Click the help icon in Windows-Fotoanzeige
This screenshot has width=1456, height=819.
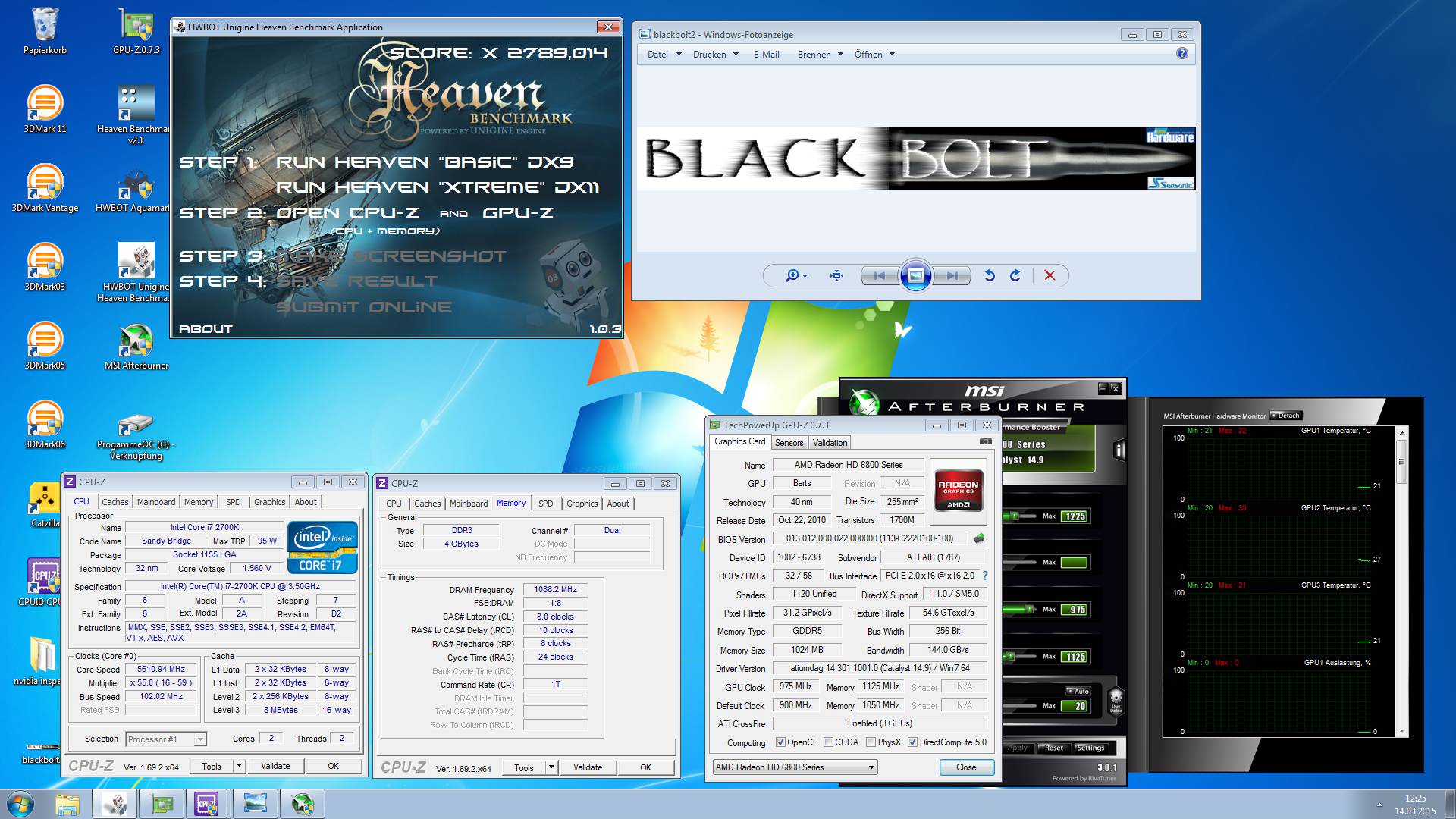point(1181,53)
